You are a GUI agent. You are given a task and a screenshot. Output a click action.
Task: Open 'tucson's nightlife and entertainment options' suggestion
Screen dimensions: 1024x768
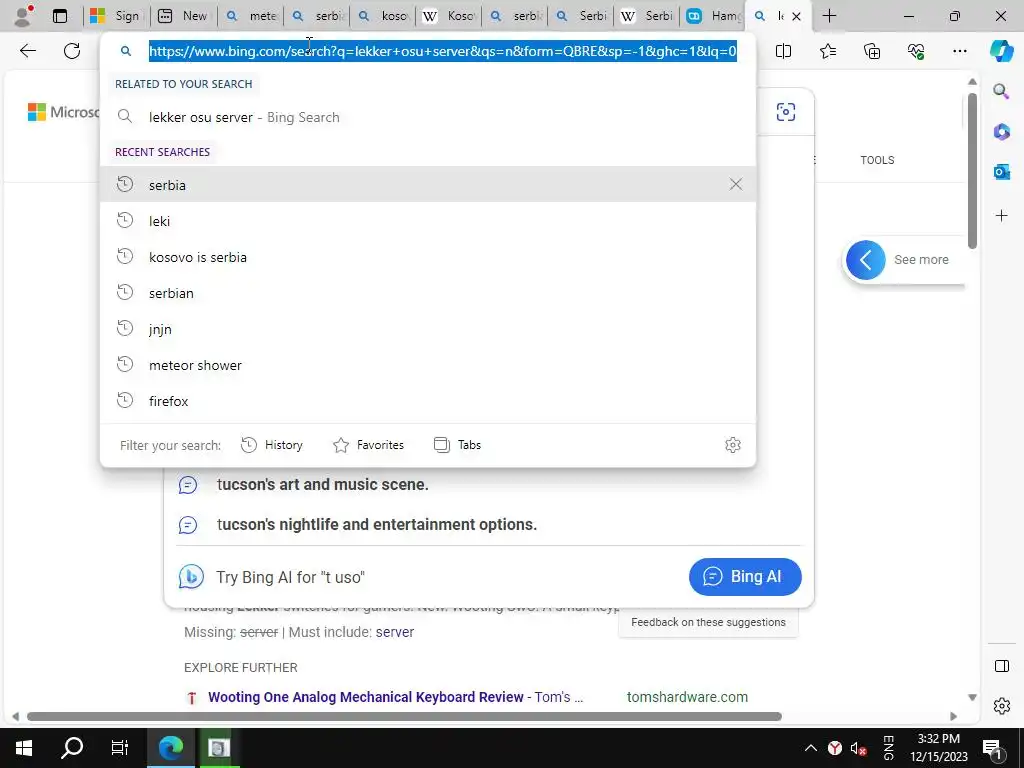coord(377,524)
